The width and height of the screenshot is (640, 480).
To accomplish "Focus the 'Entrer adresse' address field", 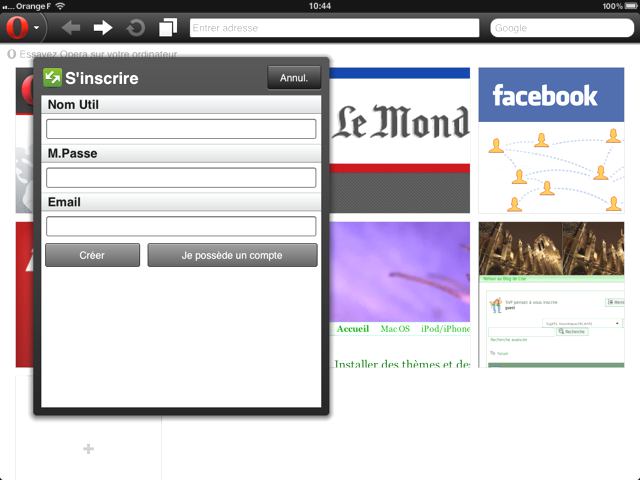I will [x=334, y=28].
